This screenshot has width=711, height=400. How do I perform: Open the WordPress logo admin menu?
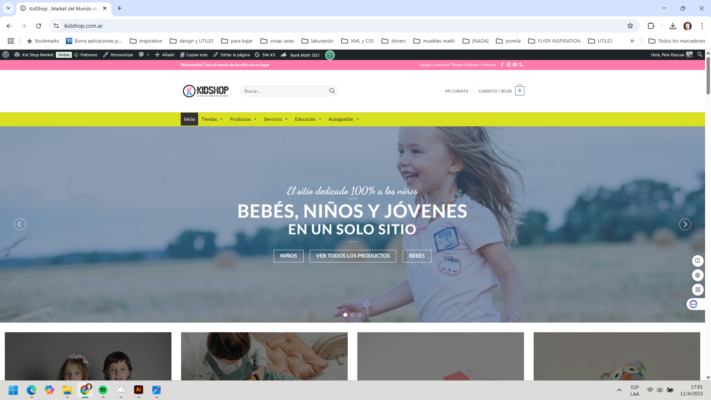[6, 55]
